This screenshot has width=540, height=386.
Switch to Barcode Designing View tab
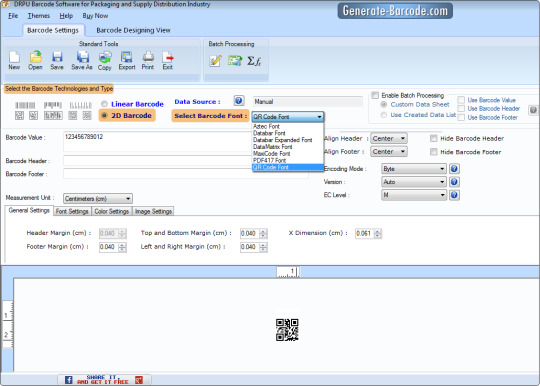tap(133, 30)
